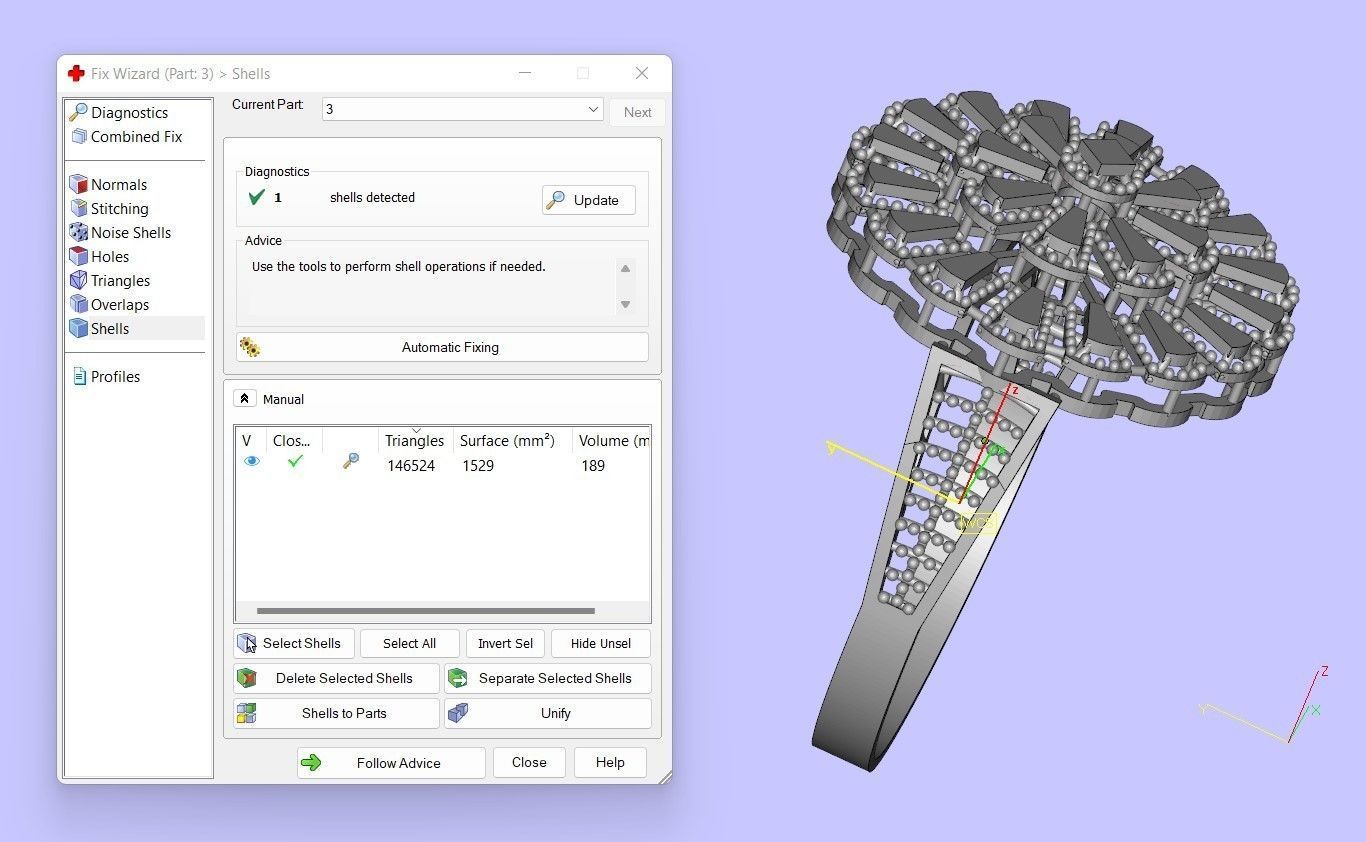Screen dimensions: 1366x842
Task: Click the Profiles document icon
Action: (80, 377)
